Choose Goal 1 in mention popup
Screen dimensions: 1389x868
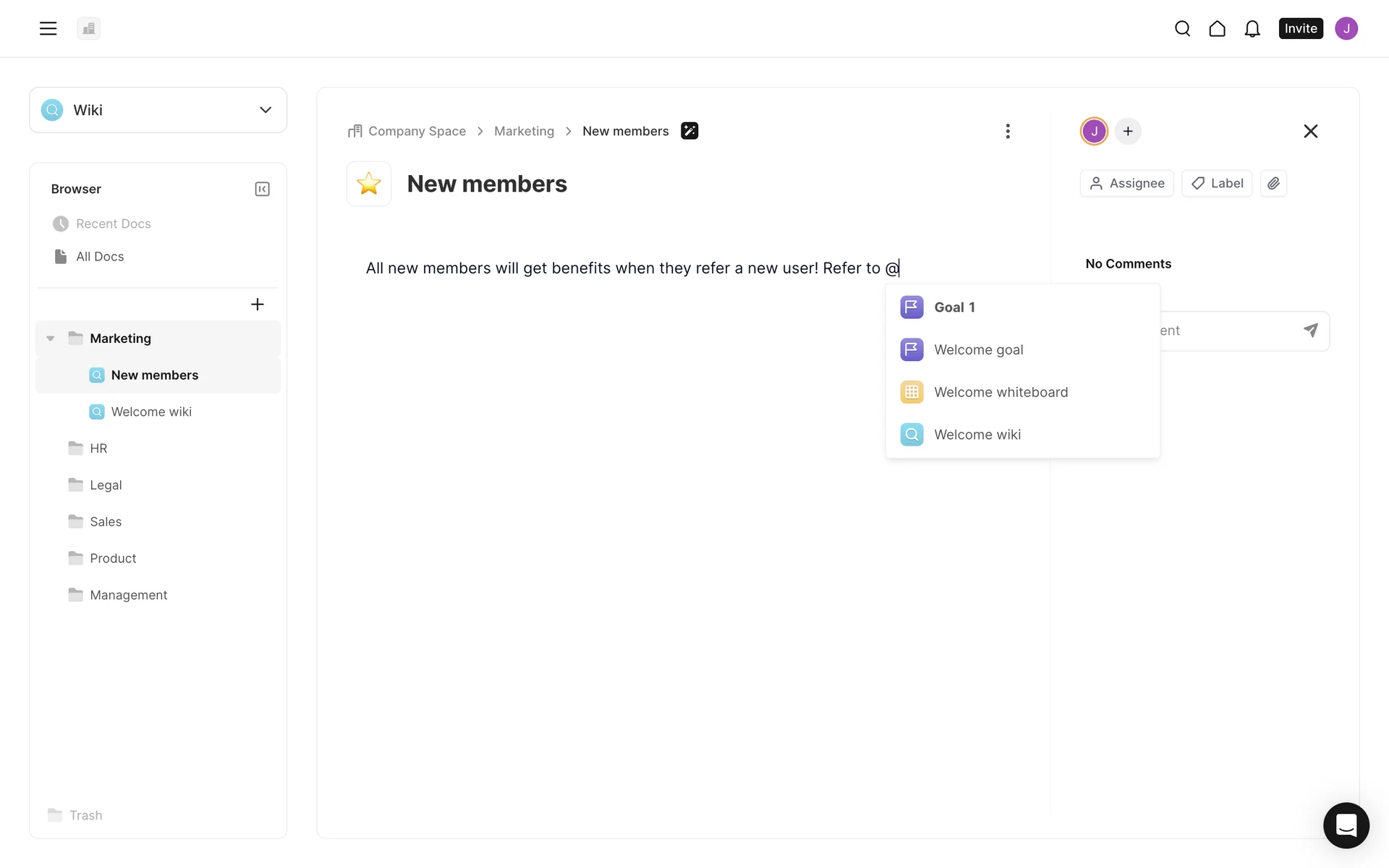954,307
